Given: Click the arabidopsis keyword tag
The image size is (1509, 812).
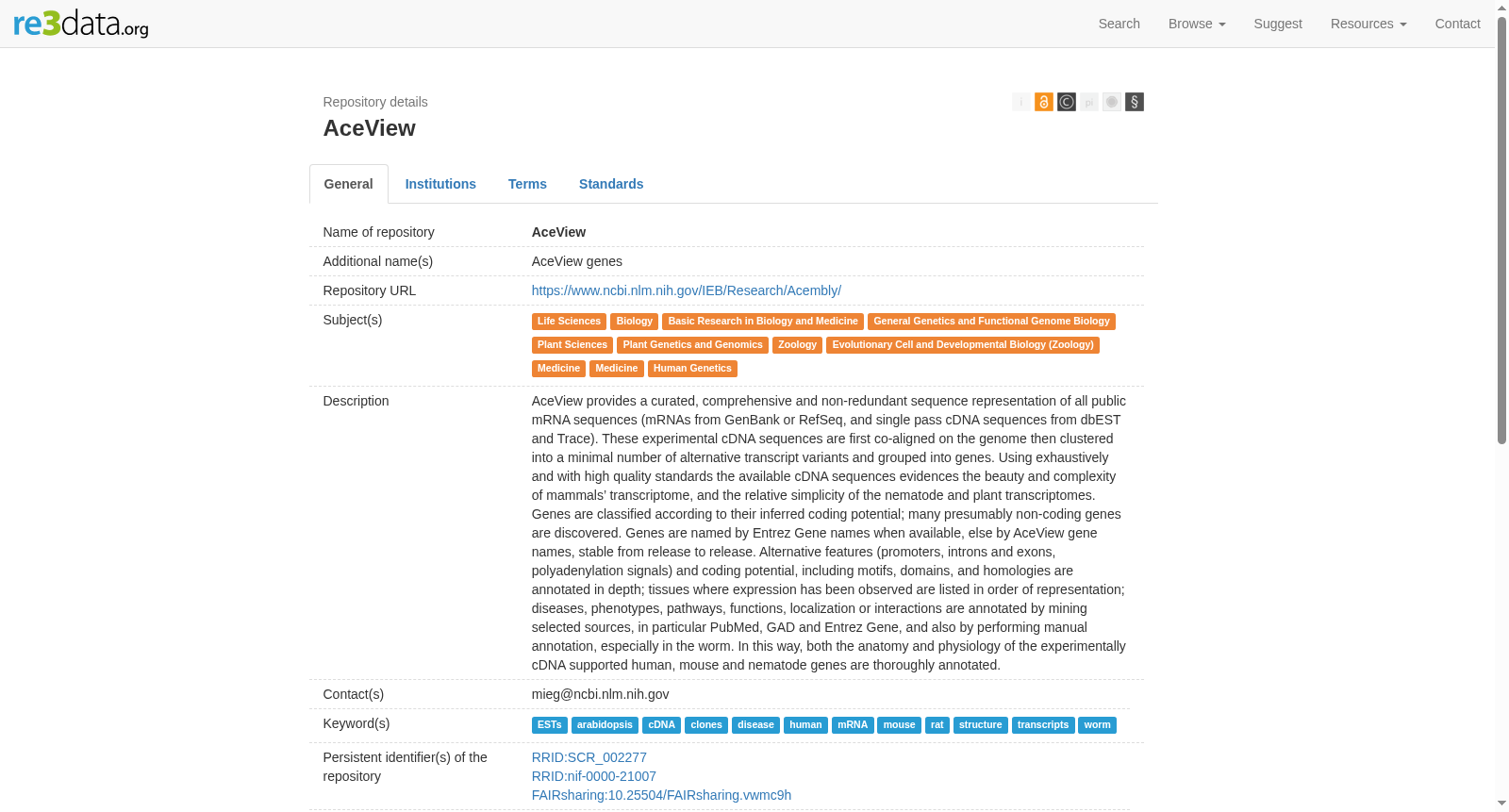Looking at the screenshot, I should pos(605,725).
